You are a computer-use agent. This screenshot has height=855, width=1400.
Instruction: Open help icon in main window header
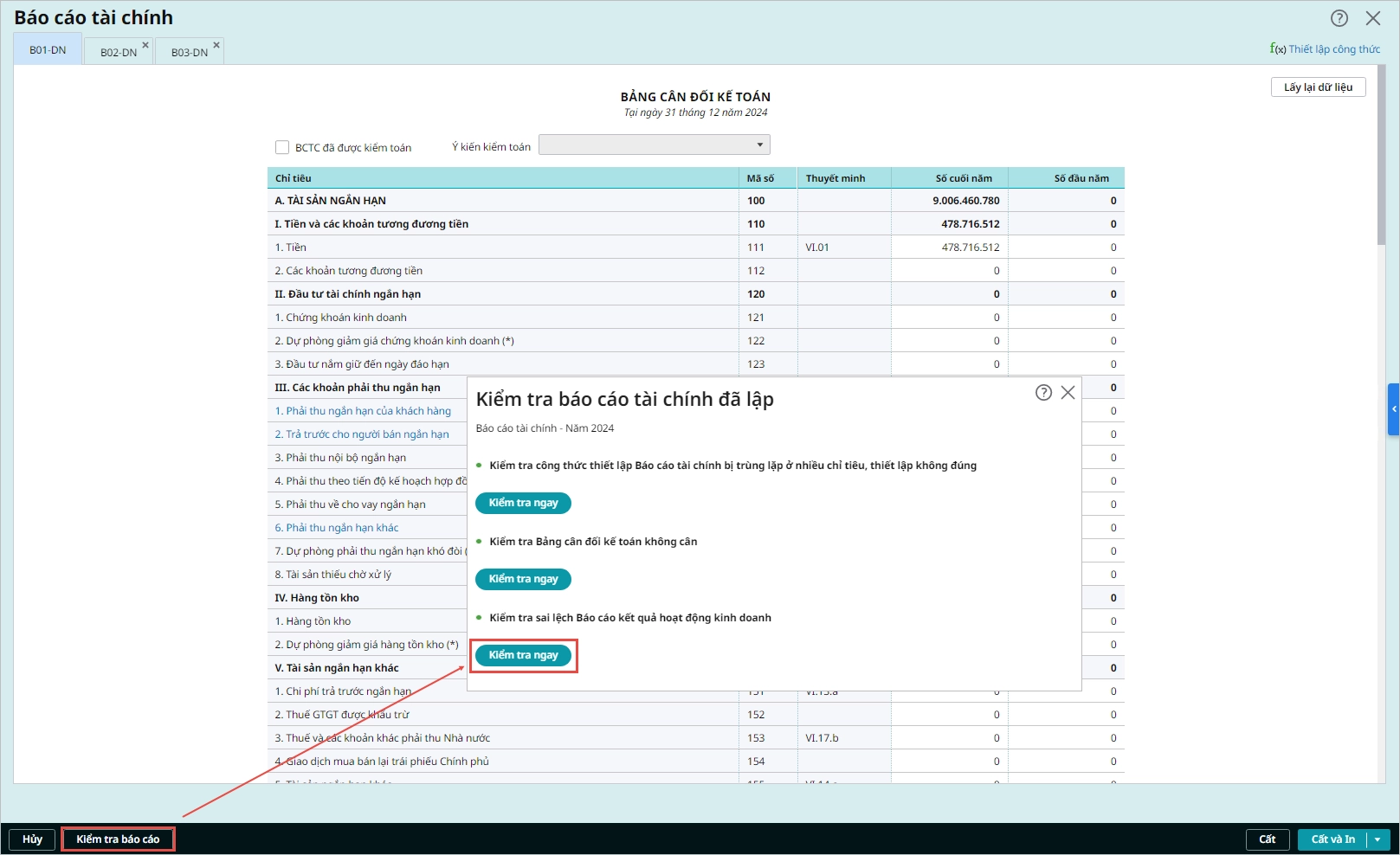coord(1339,18)
